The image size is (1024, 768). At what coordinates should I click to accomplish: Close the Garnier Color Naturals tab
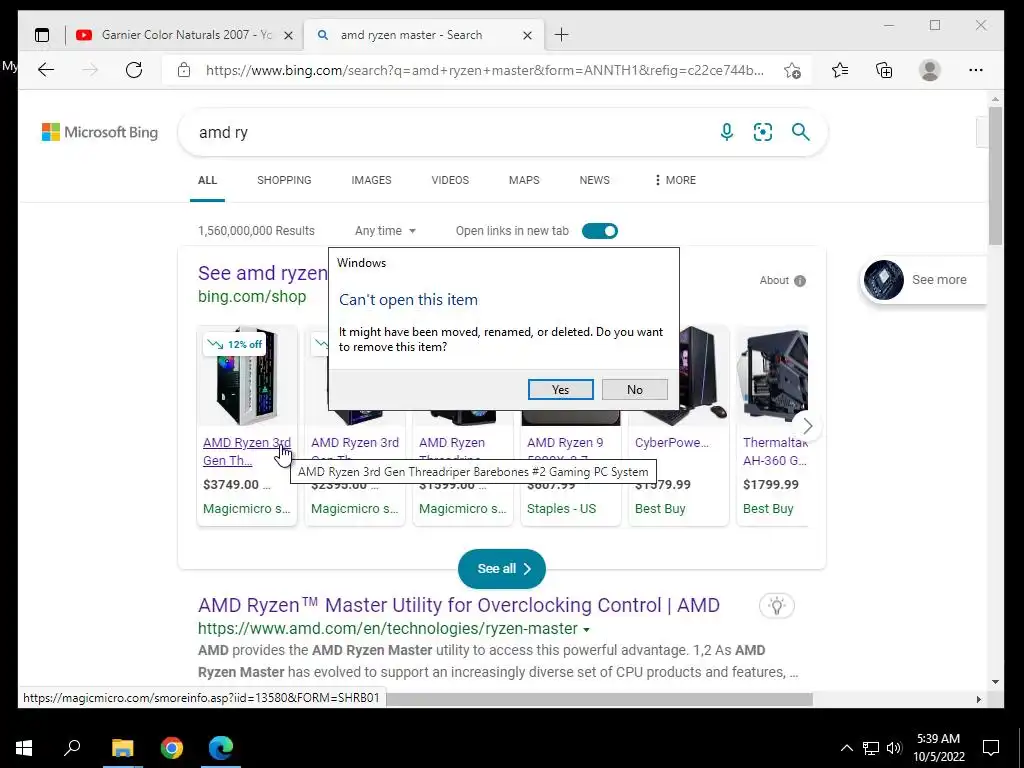[x=288, y=35]
